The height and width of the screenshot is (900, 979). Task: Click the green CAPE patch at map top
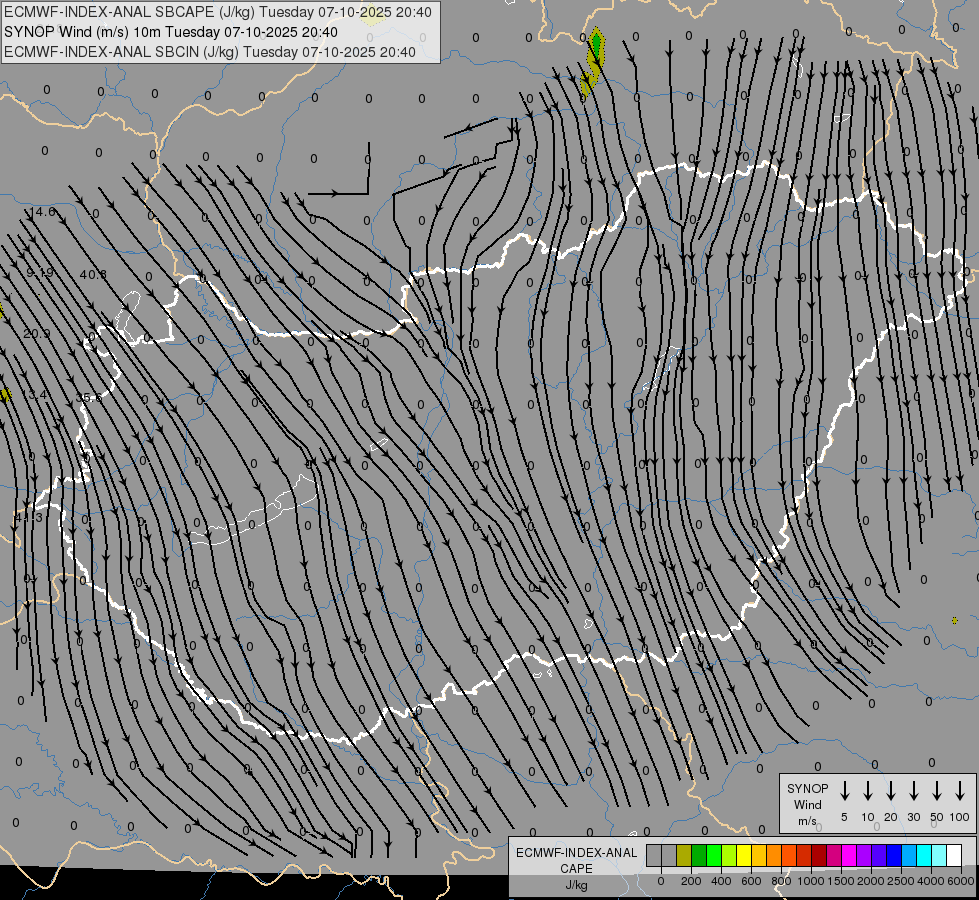pyautogui.click(x=596, y=45)
